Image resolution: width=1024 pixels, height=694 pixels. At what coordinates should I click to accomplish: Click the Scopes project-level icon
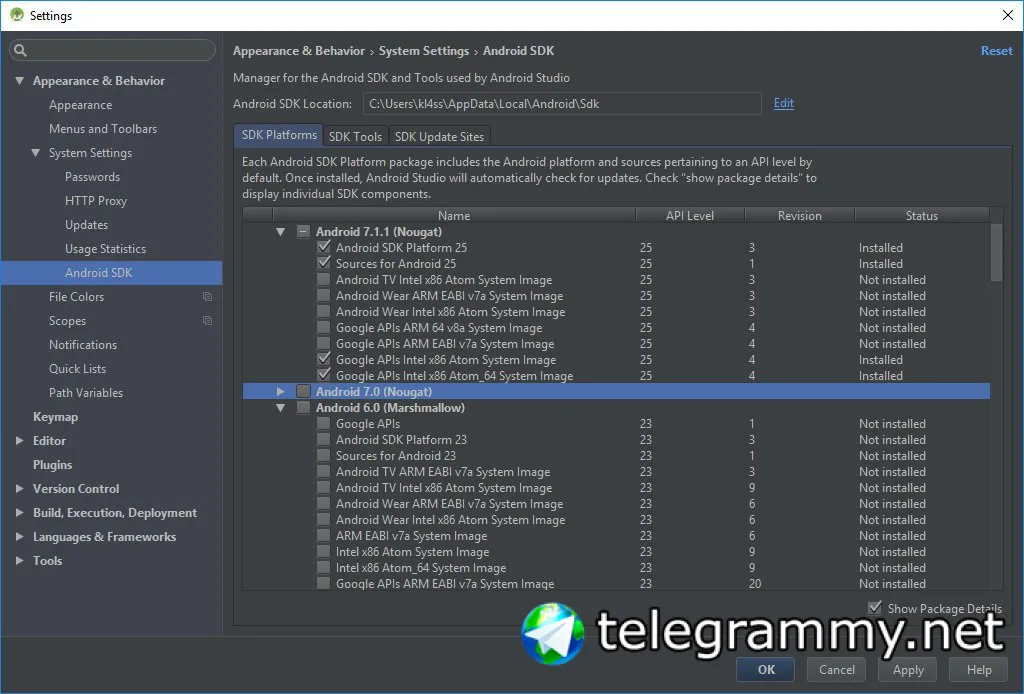click(208, 321)
